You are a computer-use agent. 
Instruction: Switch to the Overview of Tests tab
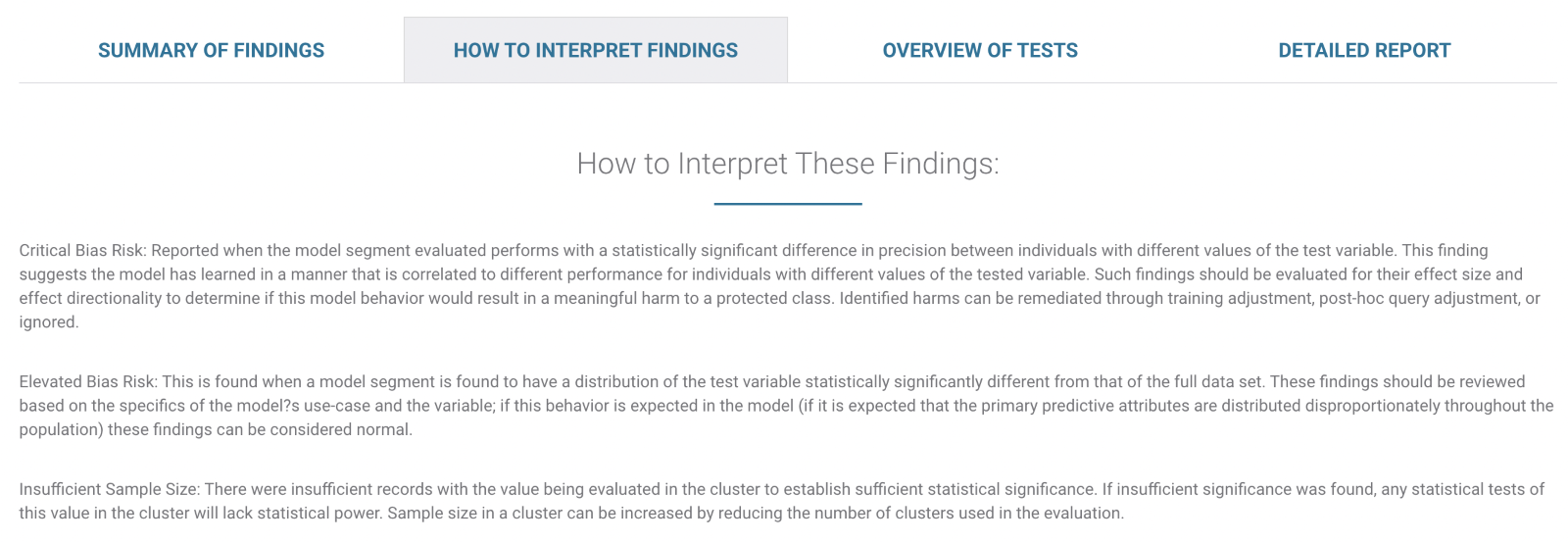coord(979,51)
